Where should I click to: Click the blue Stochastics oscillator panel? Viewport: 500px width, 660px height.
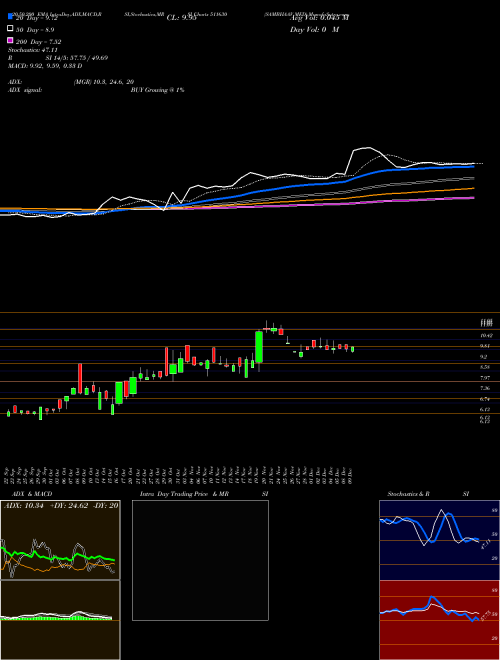pos(439,540)
